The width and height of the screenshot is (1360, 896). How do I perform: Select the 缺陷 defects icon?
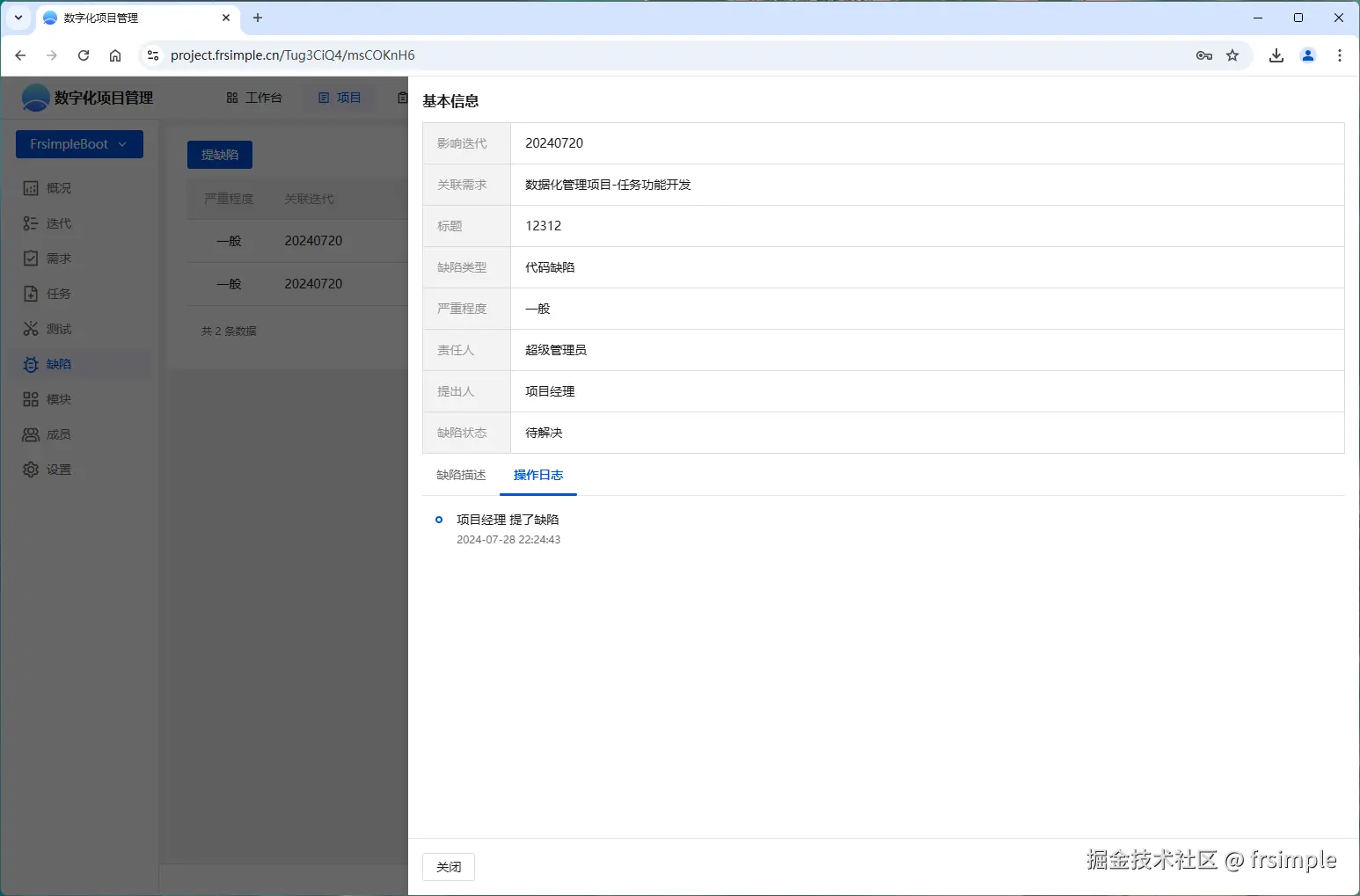point(58,363)
